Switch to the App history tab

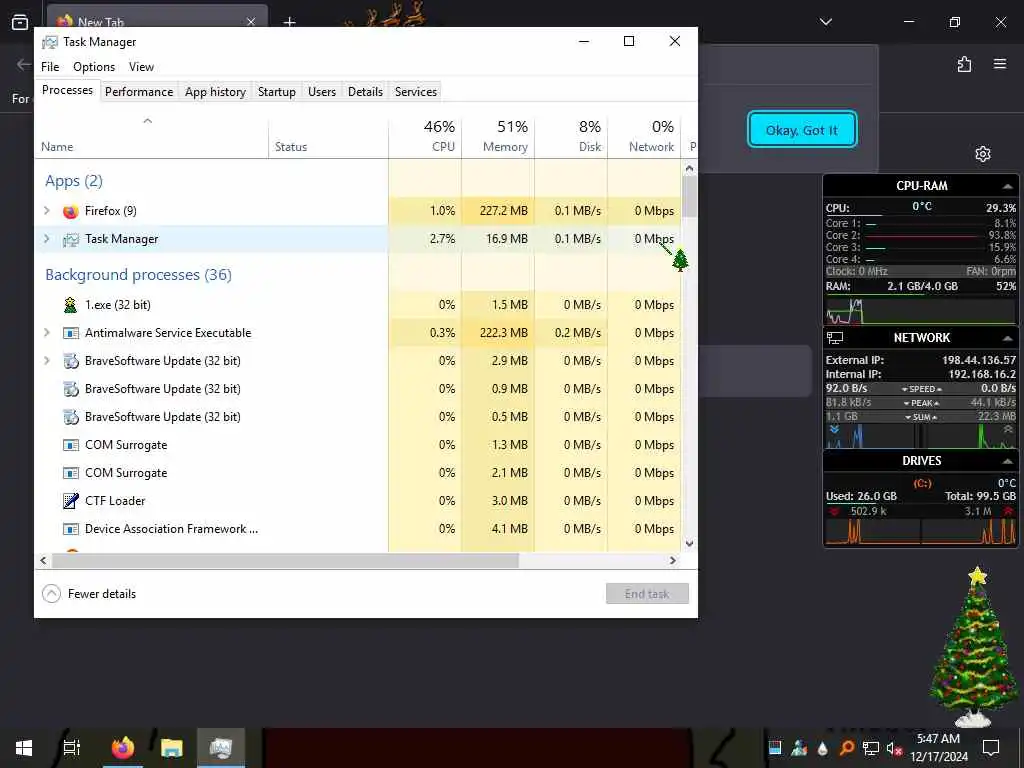(216, 92)
